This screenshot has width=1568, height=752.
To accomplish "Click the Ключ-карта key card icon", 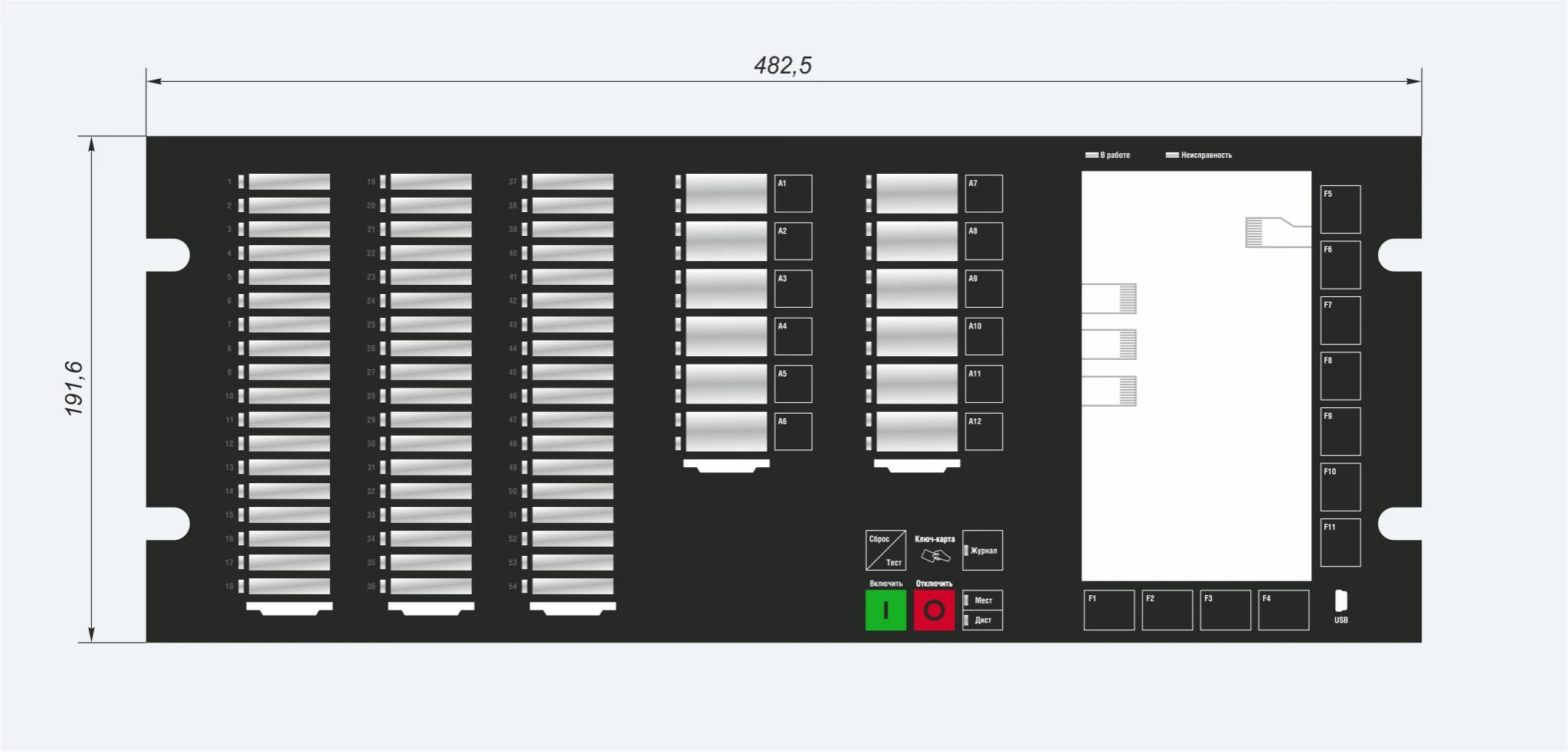I will [x=935, y=556].
